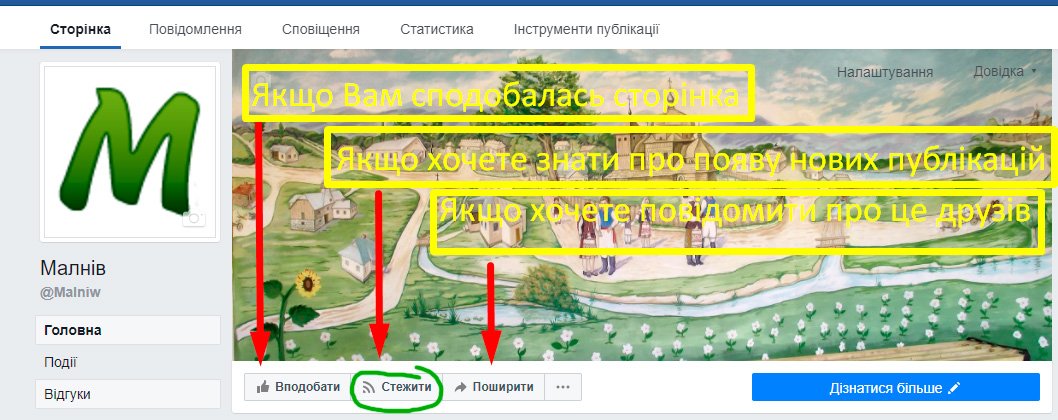This screenshot has width=1058, height=420.
Task: Click the Стежити follow button
Action: [397, 387]
